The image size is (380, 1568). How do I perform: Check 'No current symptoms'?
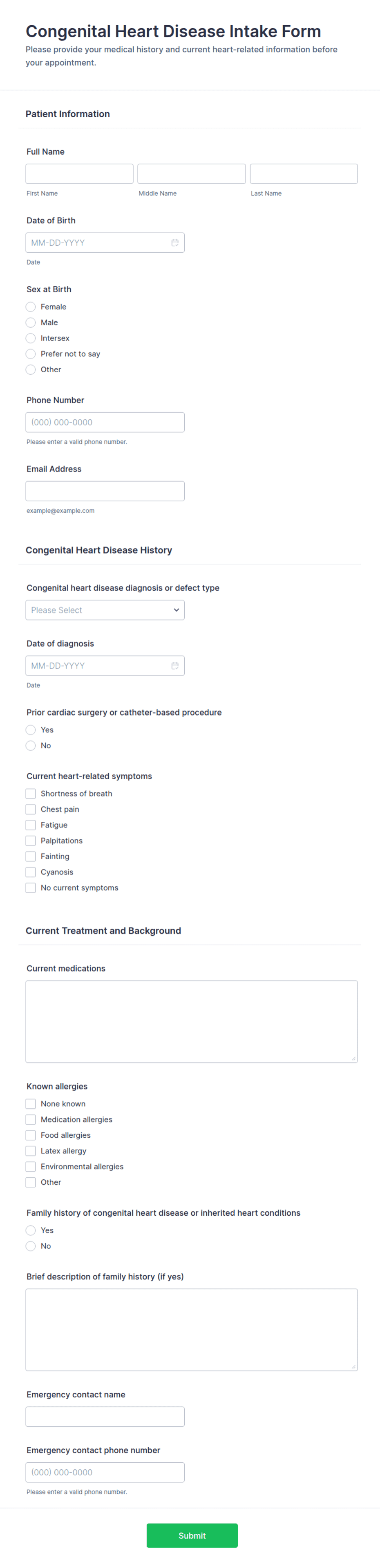pos(31,887)
